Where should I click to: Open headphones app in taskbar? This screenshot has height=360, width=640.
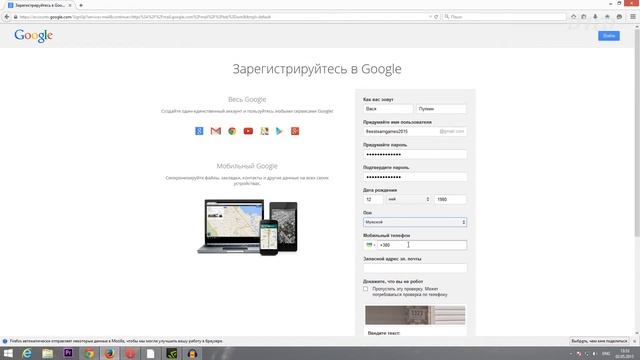point(192,353)
